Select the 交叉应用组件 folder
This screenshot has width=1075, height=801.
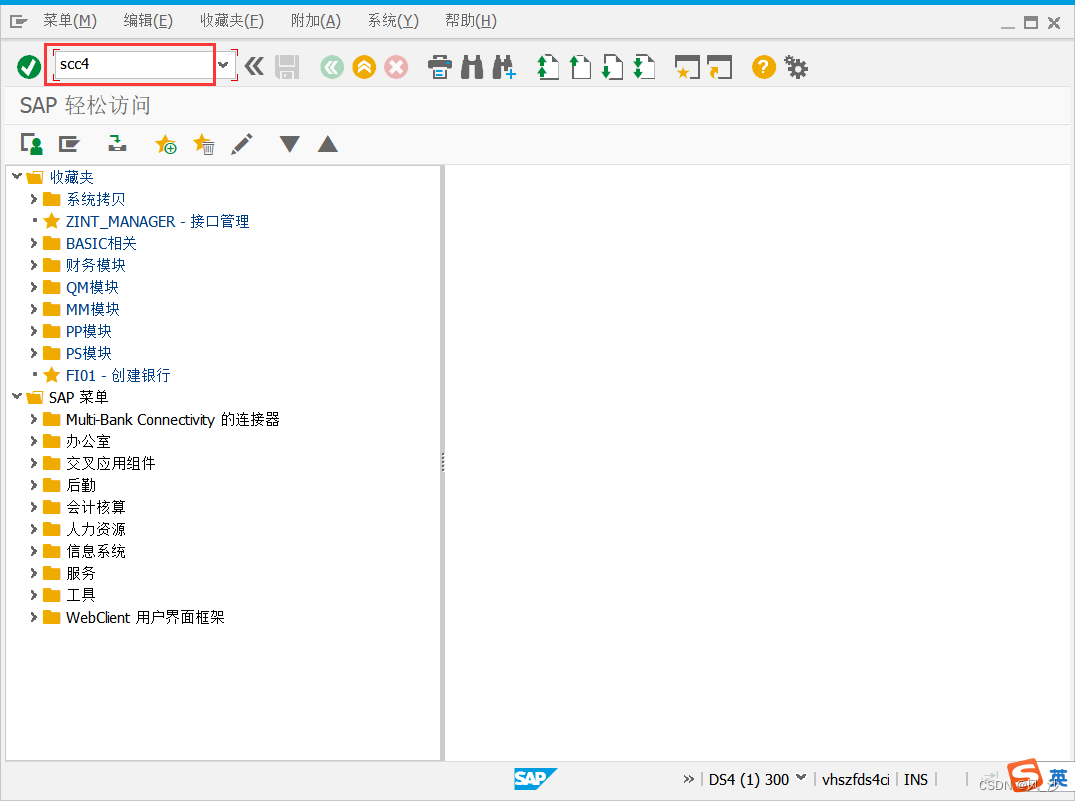(x=110, y=463)
